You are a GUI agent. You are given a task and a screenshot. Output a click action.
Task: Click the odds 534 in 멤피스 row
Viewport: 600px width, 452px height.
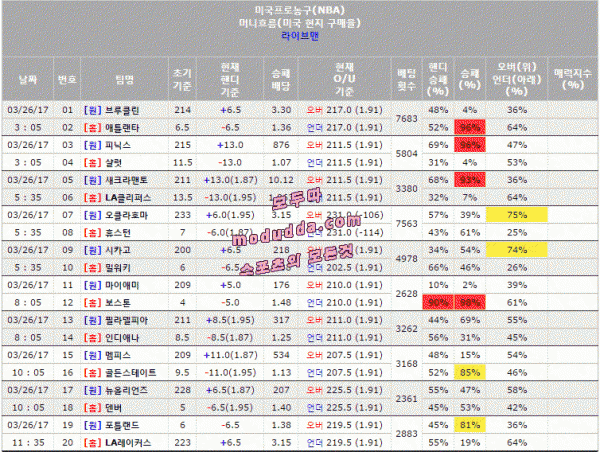tap(281, 356)
